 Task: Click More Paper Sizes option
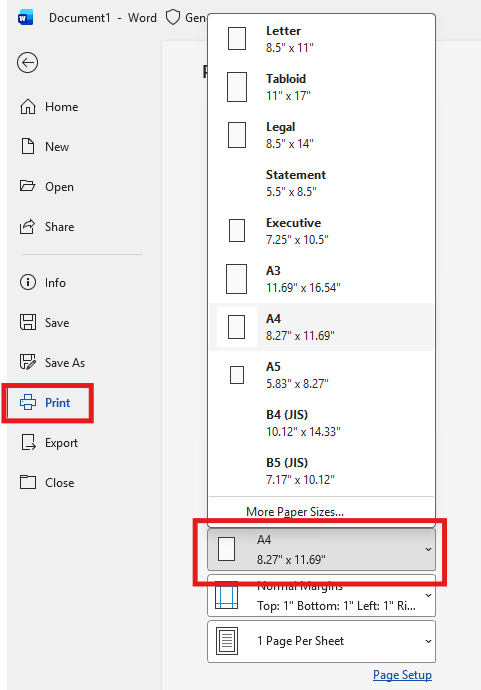click(295, 512)
